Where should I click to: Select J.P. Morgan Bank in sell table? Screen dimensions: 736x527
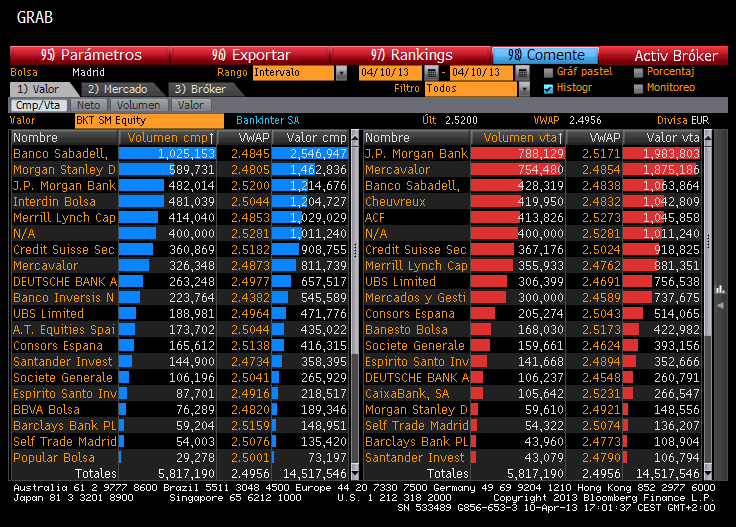click(533, 154)
